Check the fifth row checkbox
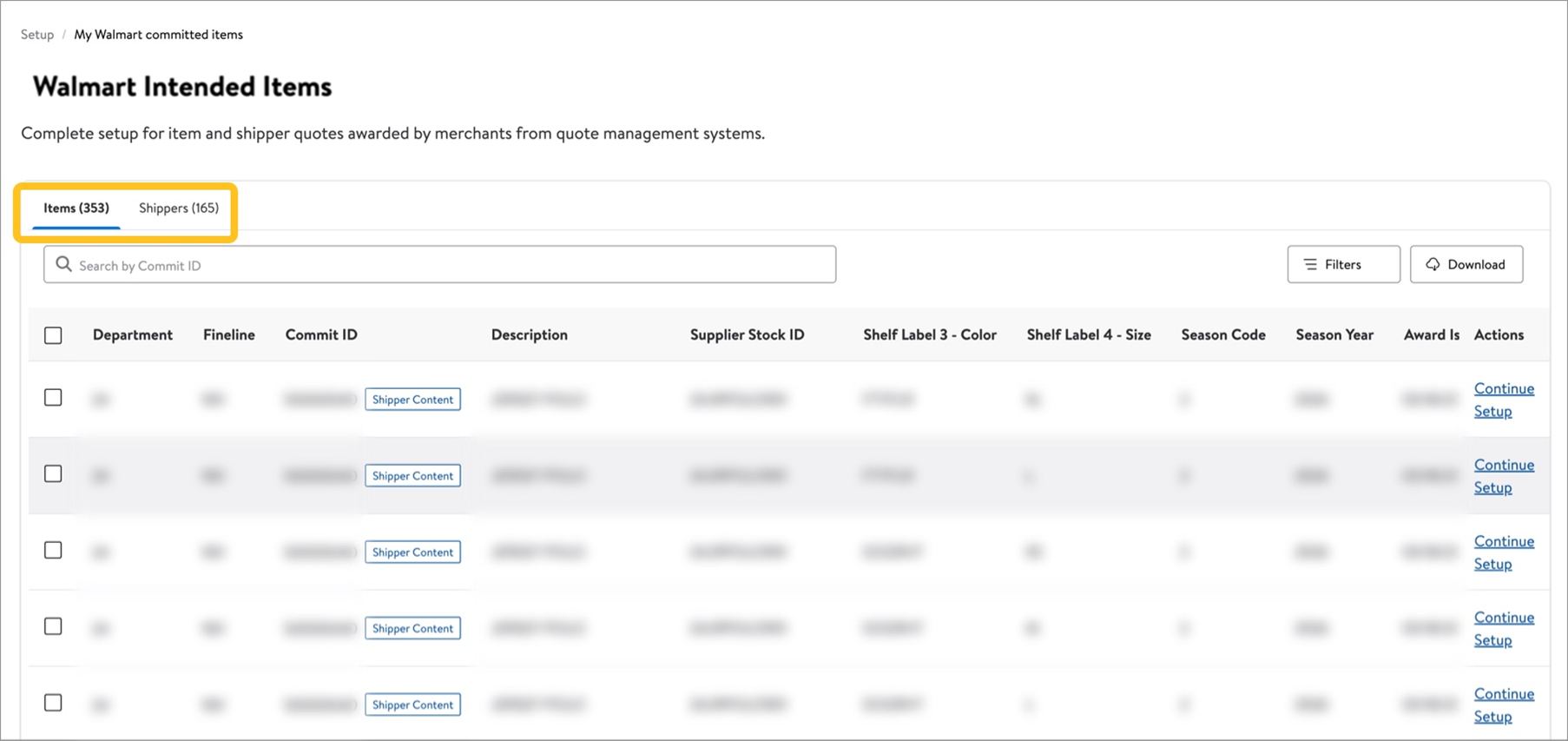Screen dimensions: 1568x741 point(53,703)
